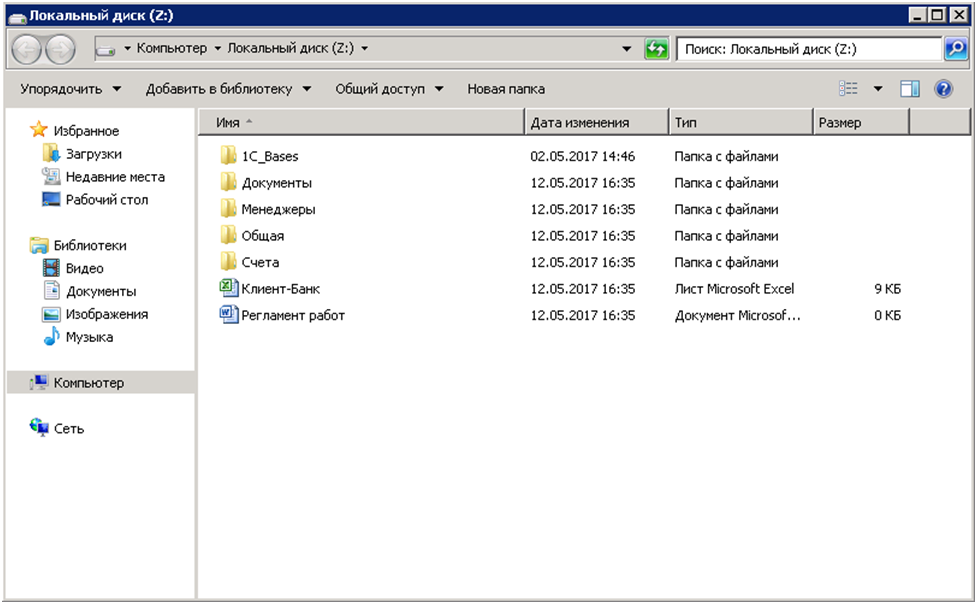Click the Музыка note icon

pos(50,337)
